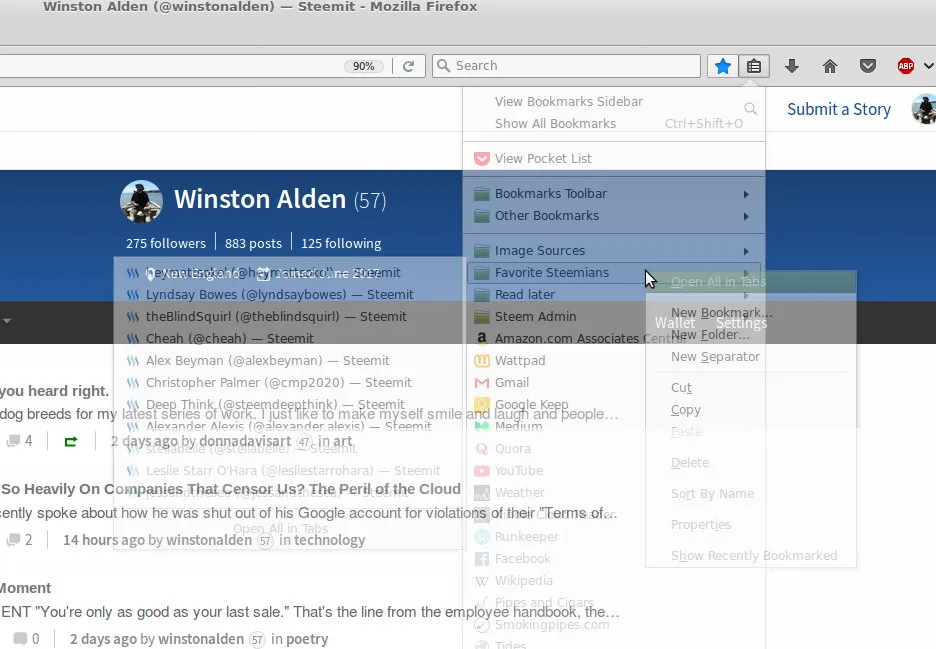Image resolution: width=936 pixels, height=649 pixels.
Task: Open the Smokingpipes.com bookmark
Action: click(x=614, y=625)
